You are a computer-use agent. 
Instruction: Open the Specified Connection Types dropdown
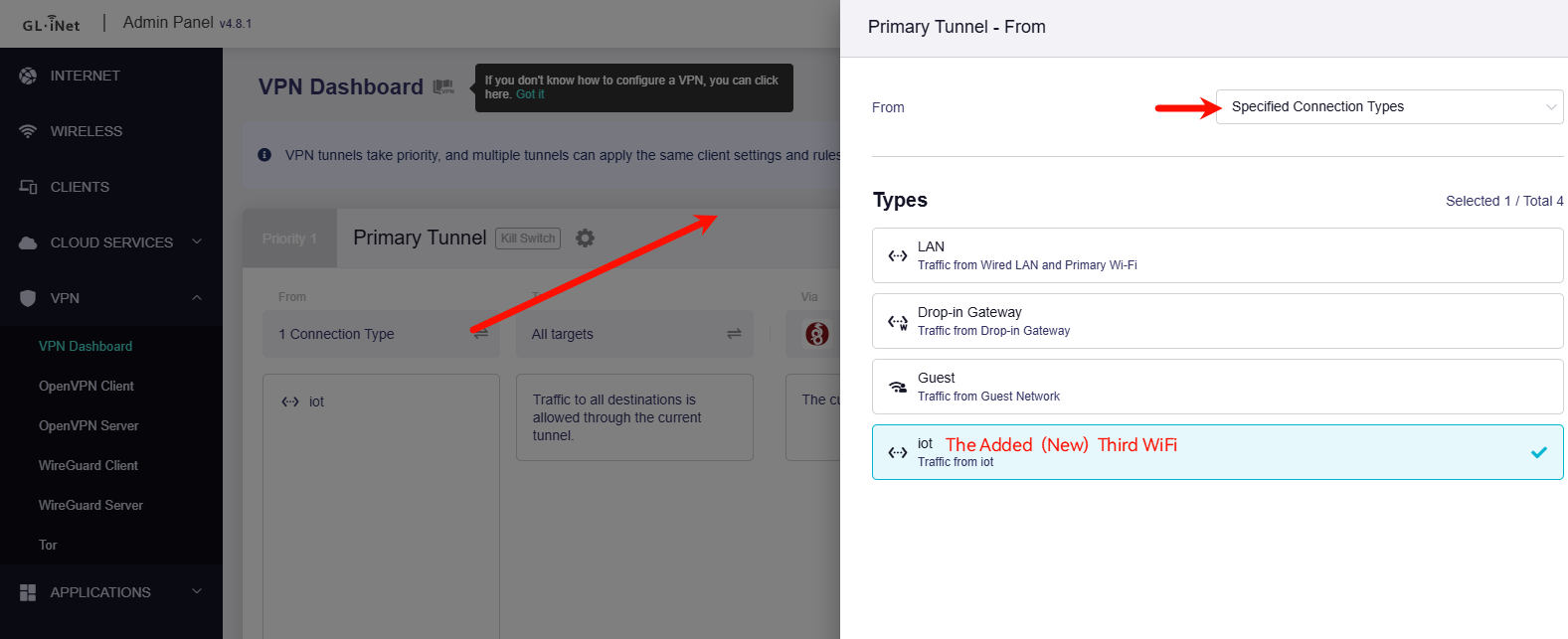coord(1389,107)
